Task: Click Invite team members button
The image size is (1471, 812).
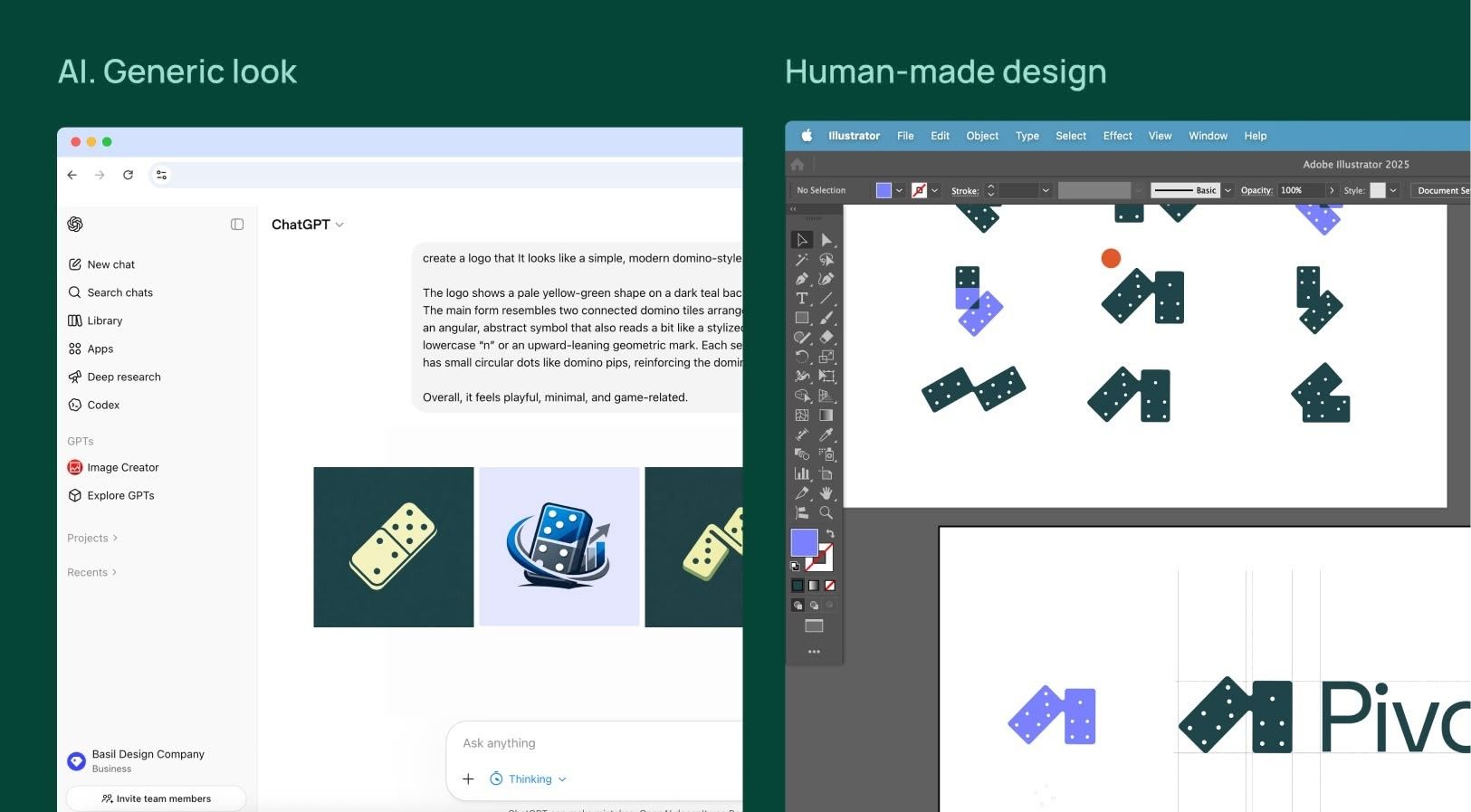Action: (156, 798)
